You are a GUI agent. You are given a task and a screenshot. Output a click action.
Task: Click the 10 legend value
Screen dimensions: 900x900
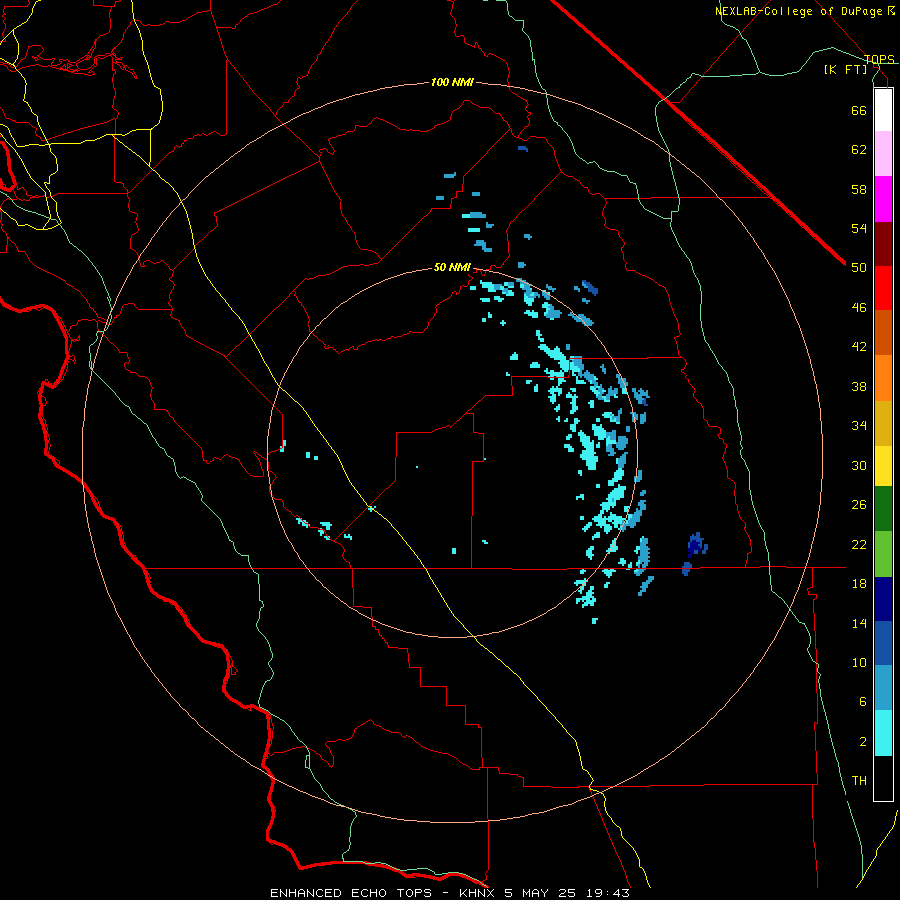click(859, 662)
